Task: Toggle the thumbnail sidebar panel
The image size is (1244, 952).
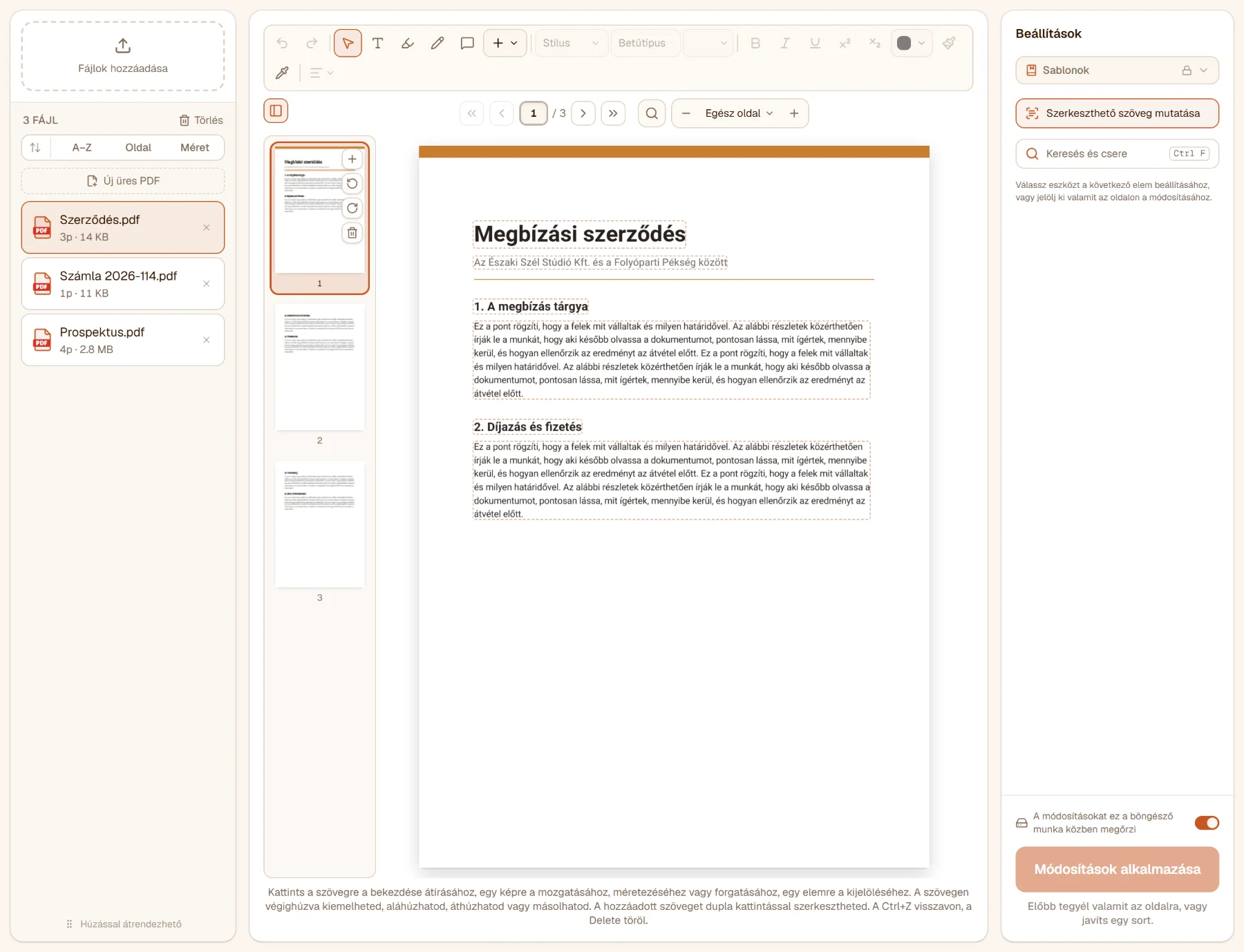Action: coord(276,111)
